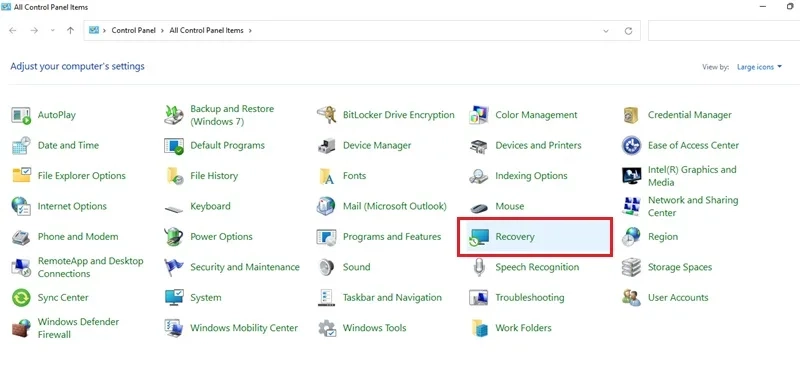This screenshot has width=800, height=375.
Task: Click the Color Management icon
Action: point(479,115)
